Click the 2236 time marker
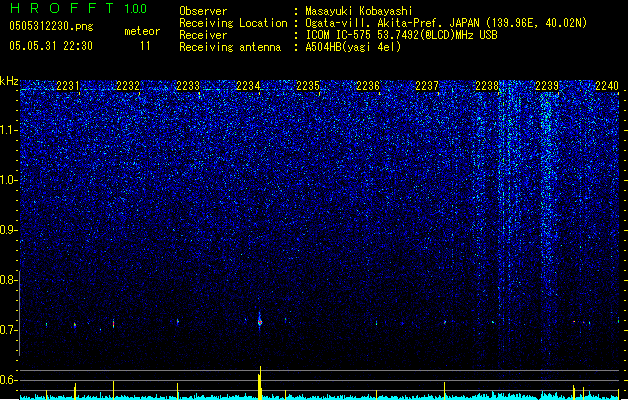629x400 pixels. 368,85
